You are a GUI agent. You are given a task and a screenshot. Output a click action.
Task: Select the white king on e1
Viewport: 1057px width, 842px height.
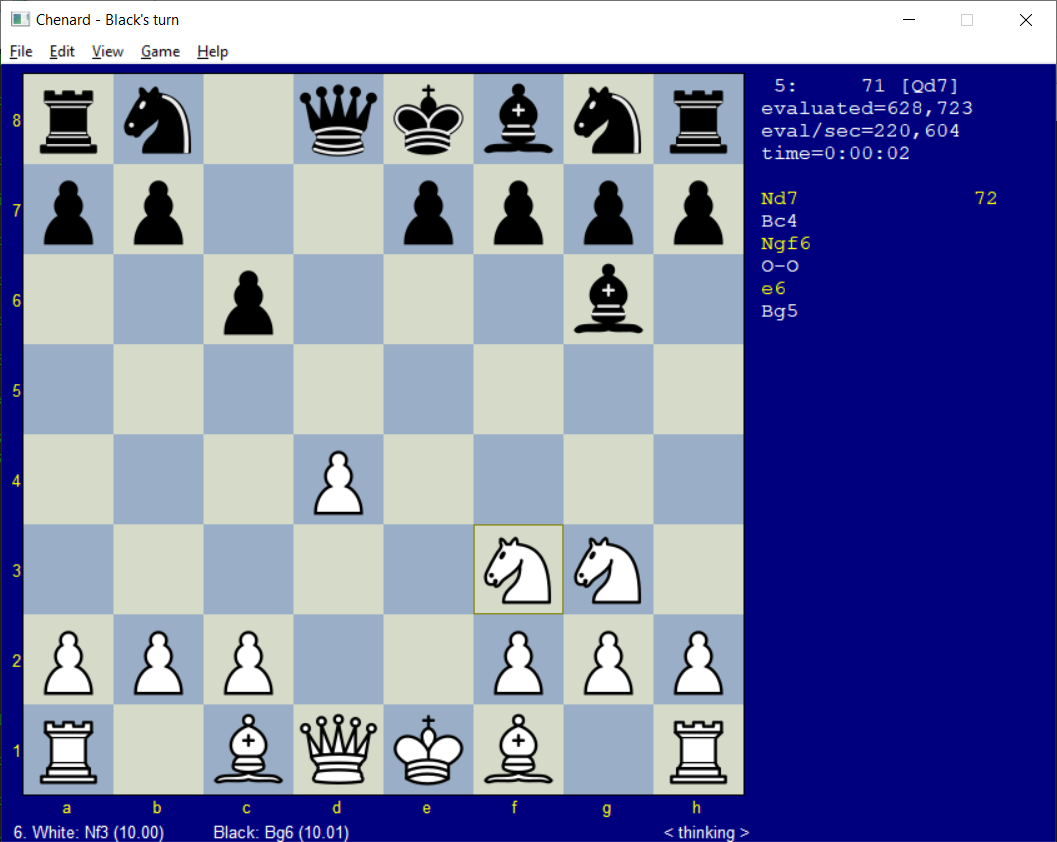tap(428, 750)
